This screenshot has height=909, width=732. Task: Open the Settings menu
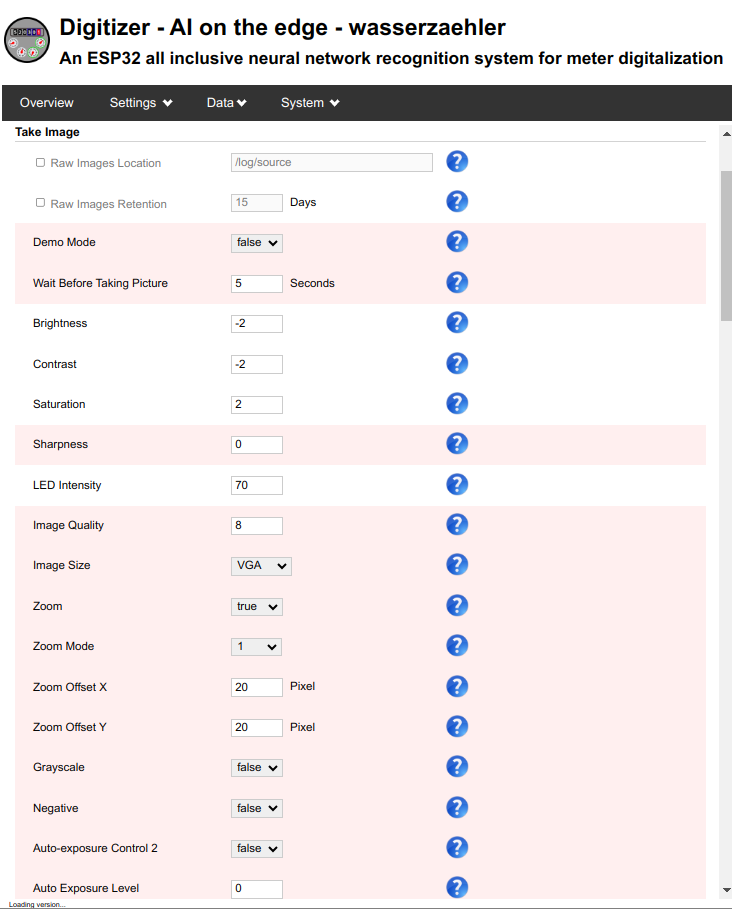pyautogui.click(x=141, y=103)
